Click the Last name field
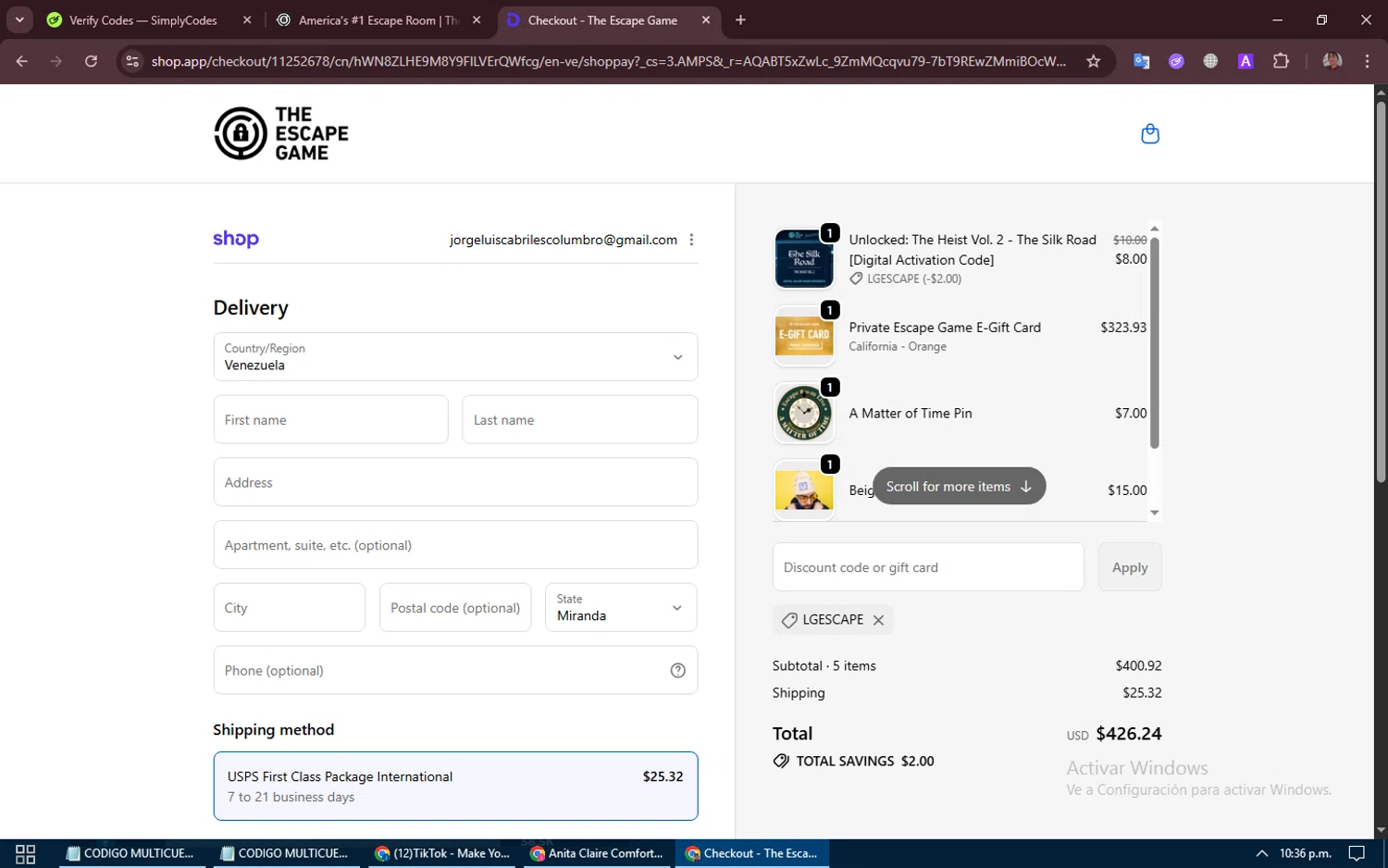The image size is (1388, 868). point(579,419)
